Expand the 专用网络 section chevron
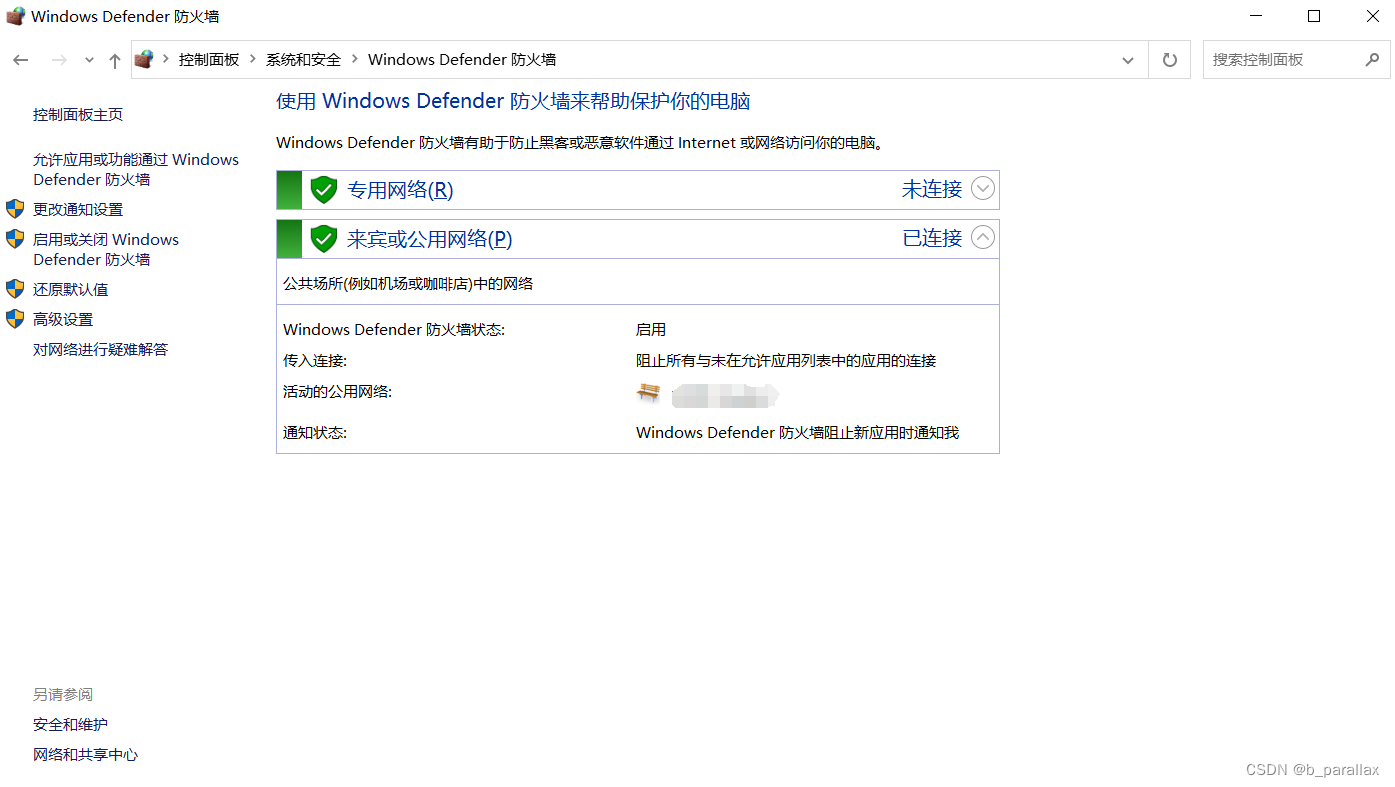Image resolution: width=1395 pixels, height=787 pixels. click(983, 188)
